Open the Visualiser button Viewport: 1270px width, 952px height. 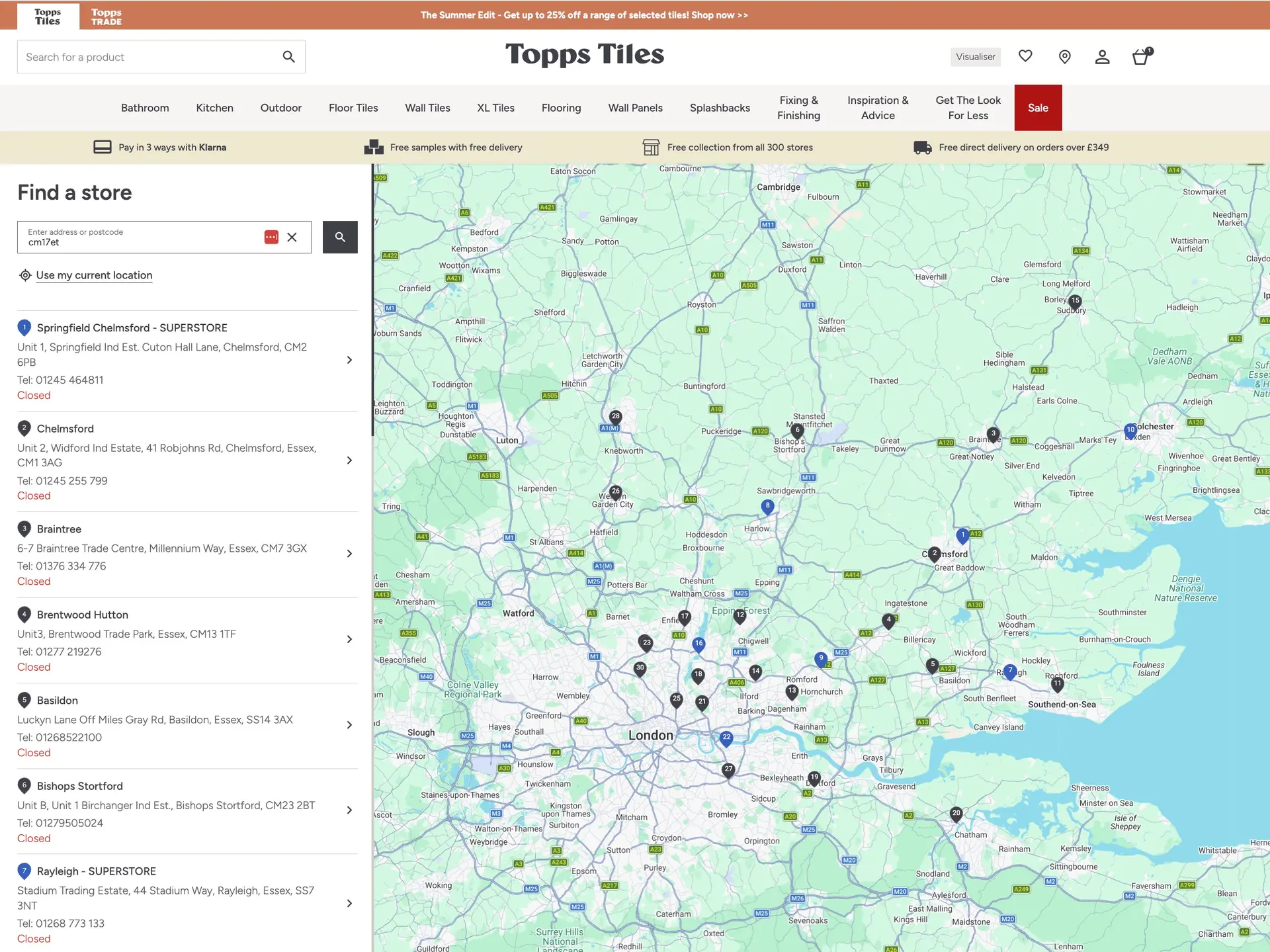point(976,57)
